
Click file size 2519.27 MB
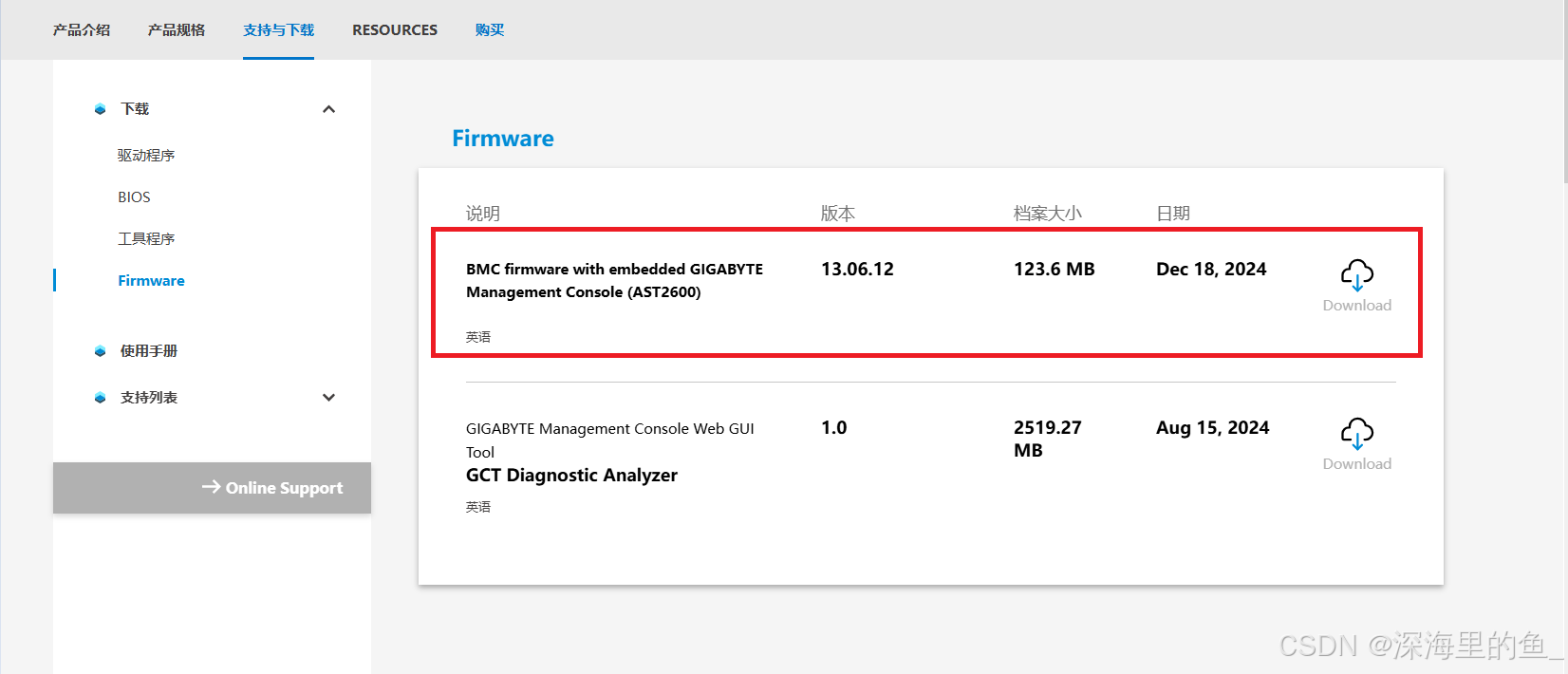(1048, 439)
